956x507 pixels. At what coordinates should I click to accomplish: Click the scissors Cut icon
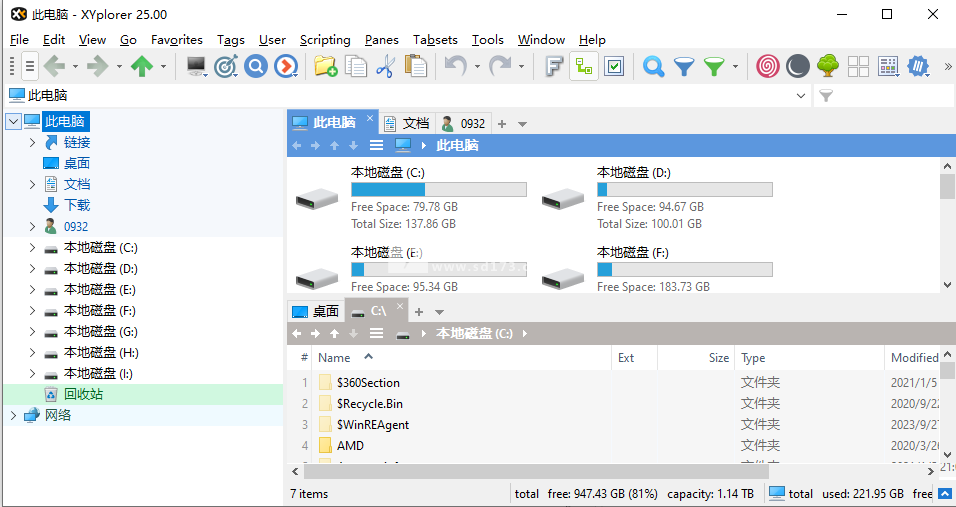pyautogui.click(x=385, y=66)
